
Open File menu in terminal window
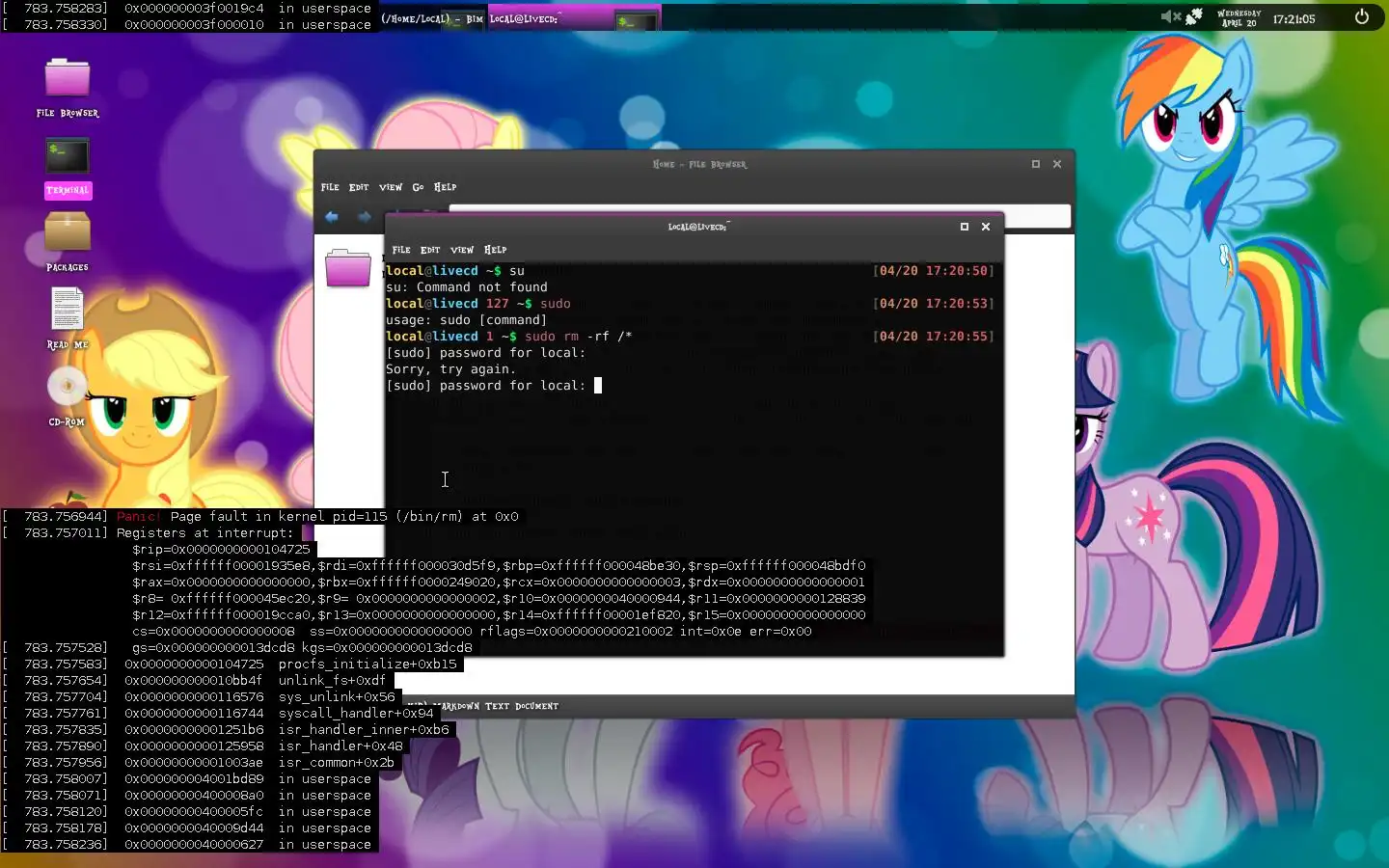(x=401, y=250)
